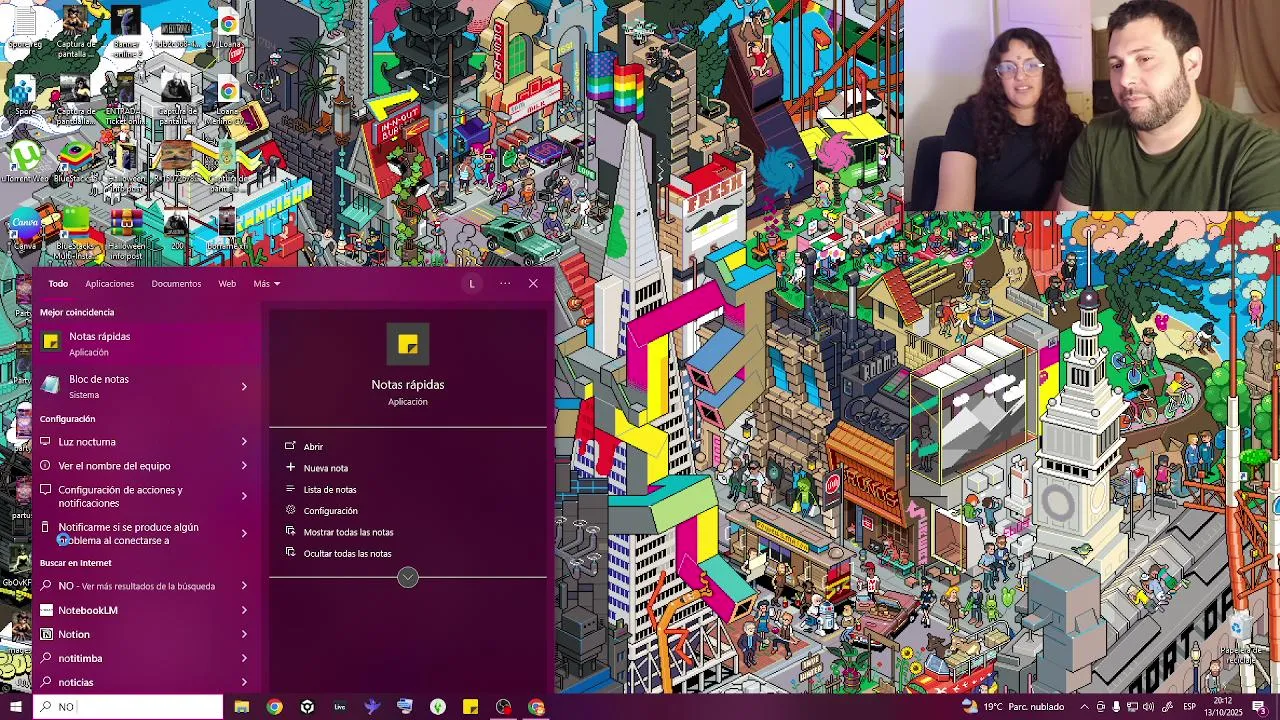Expand the NotebookLM suggestion arrow
The width and height of the screenshot is (1280, 720).
click(x=244, y=610)
